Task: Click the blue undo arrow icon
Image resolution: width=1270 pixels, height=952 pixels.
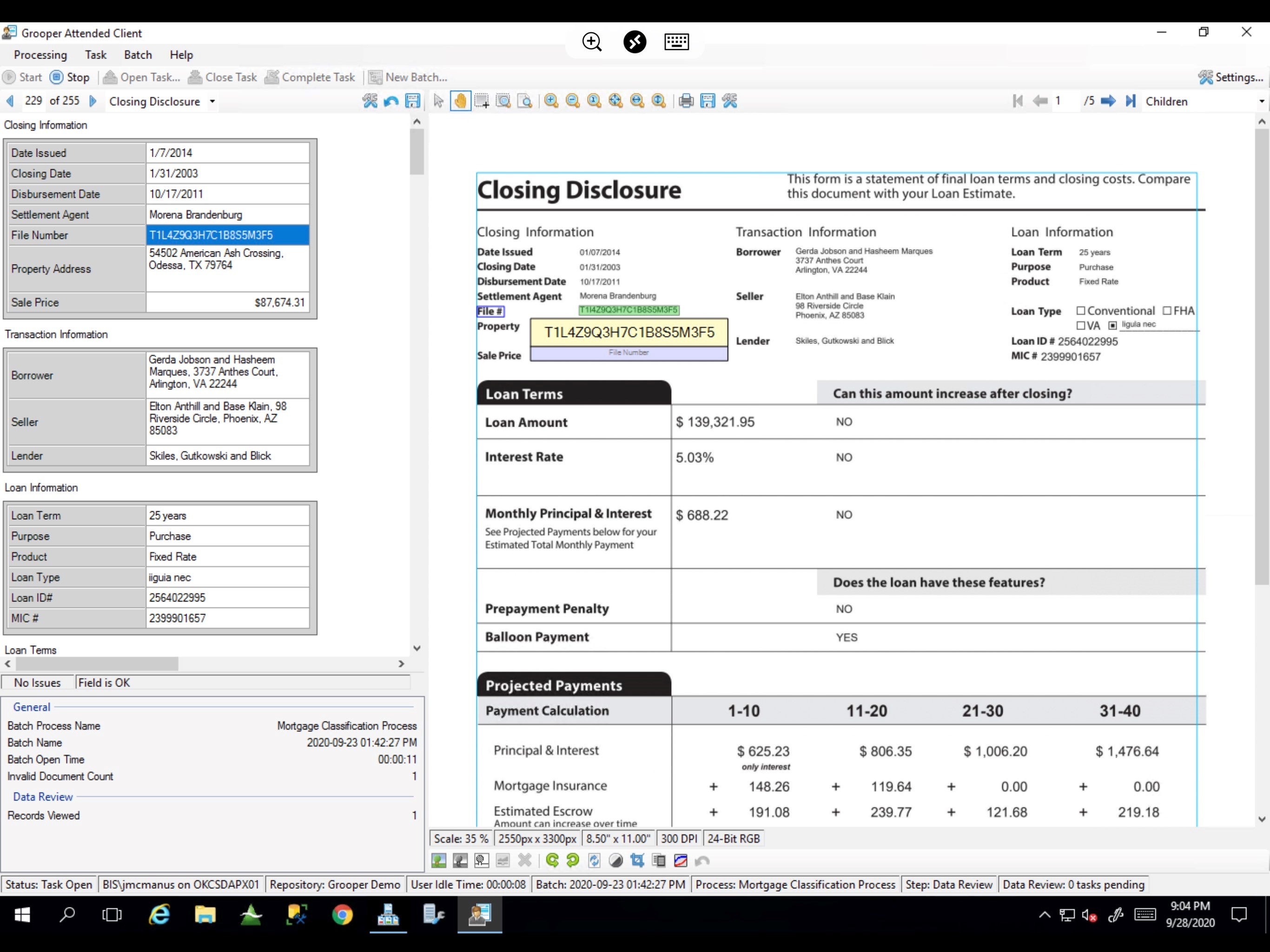Action: [x=391, y=101]
